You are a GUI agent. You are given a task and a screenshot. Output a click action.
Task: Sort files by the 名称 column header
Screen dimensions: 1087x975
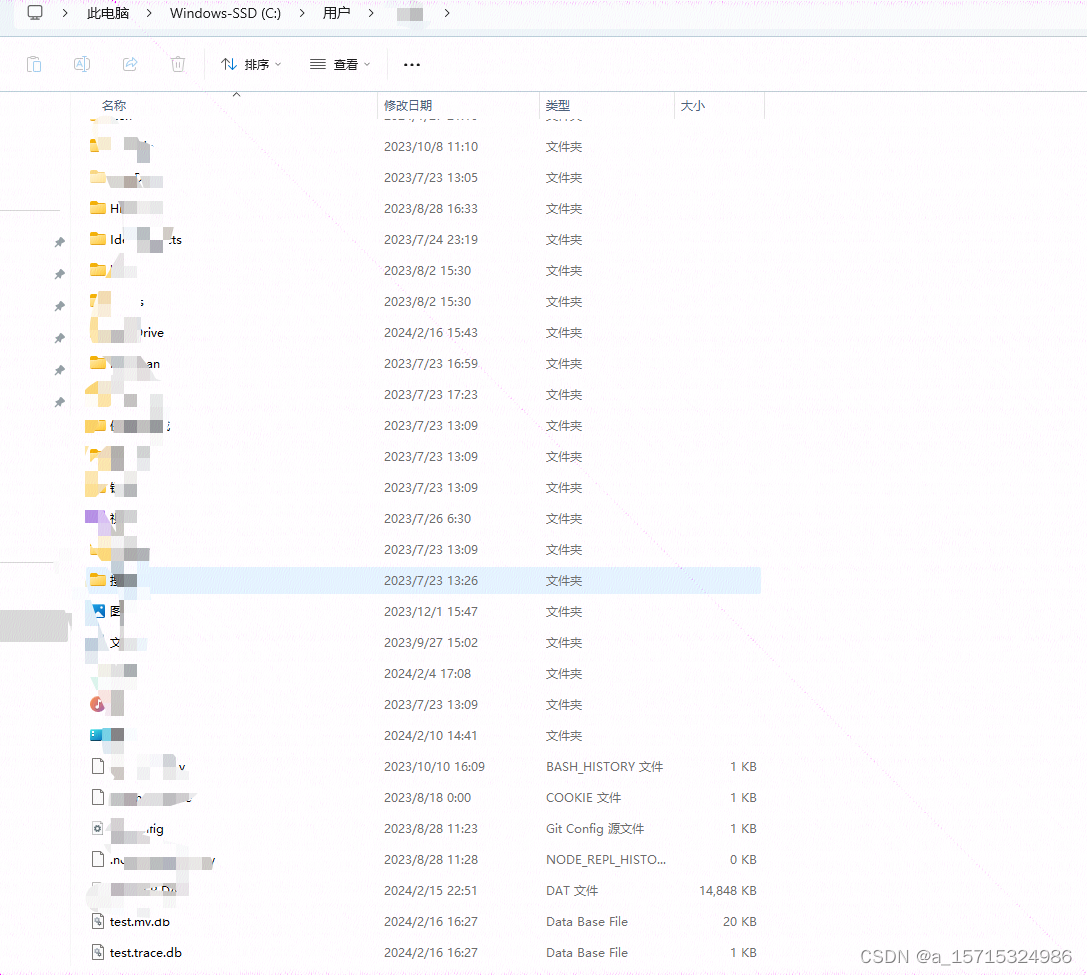pyautogui.click(x=114, y=105)
